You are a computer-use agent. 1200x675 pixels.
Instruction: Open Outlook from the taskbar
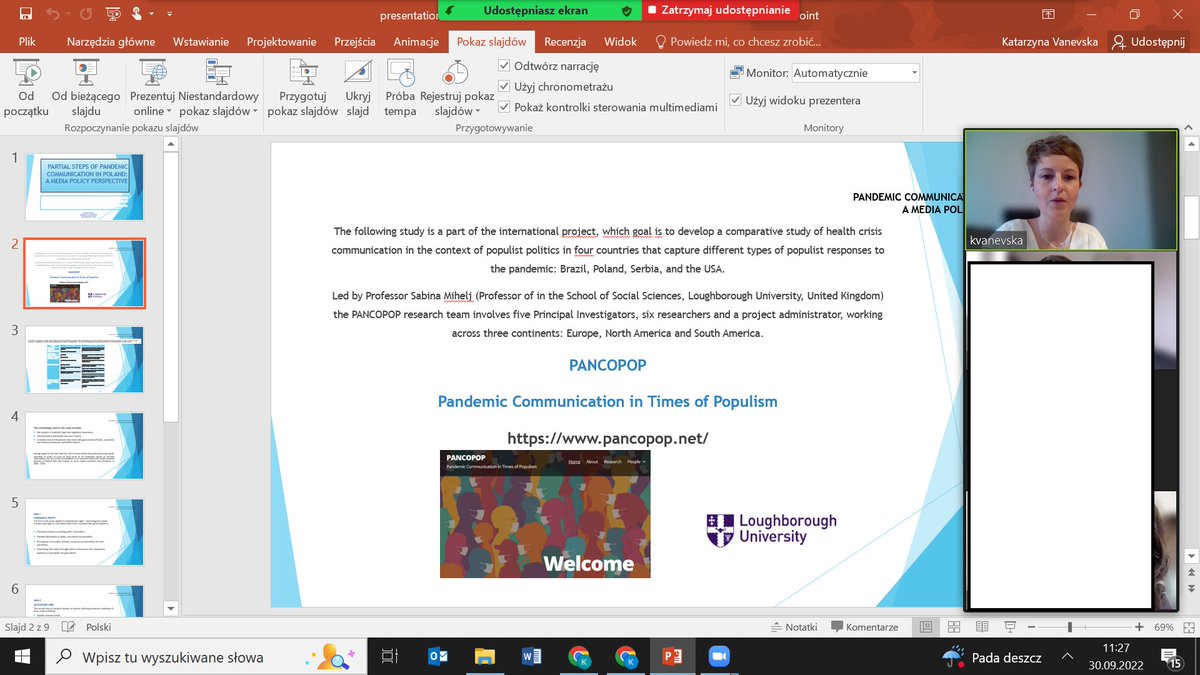(437, 657)
